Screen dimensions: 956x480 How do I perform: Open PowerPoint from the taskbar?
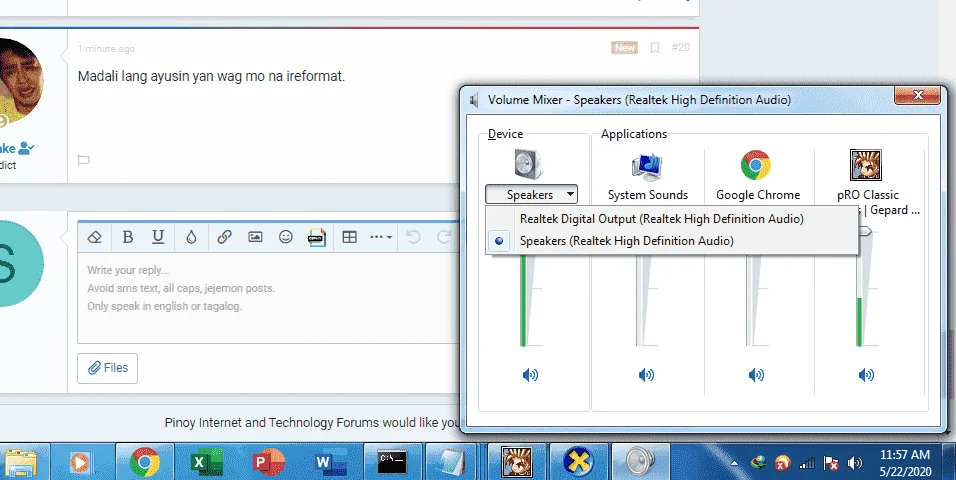tap(269, 462)
